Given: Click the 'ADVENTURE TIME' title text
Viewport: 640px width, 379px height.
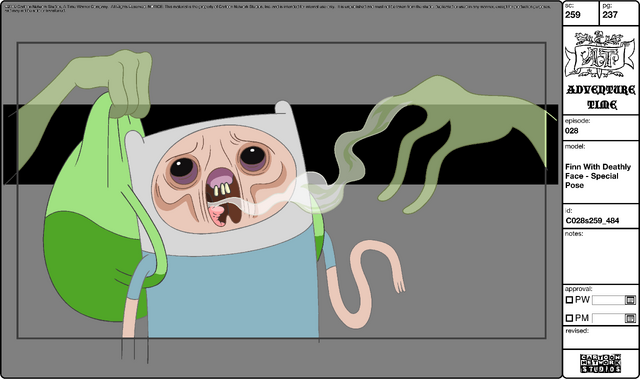Looking at the screenshot, I should point(601,97).
